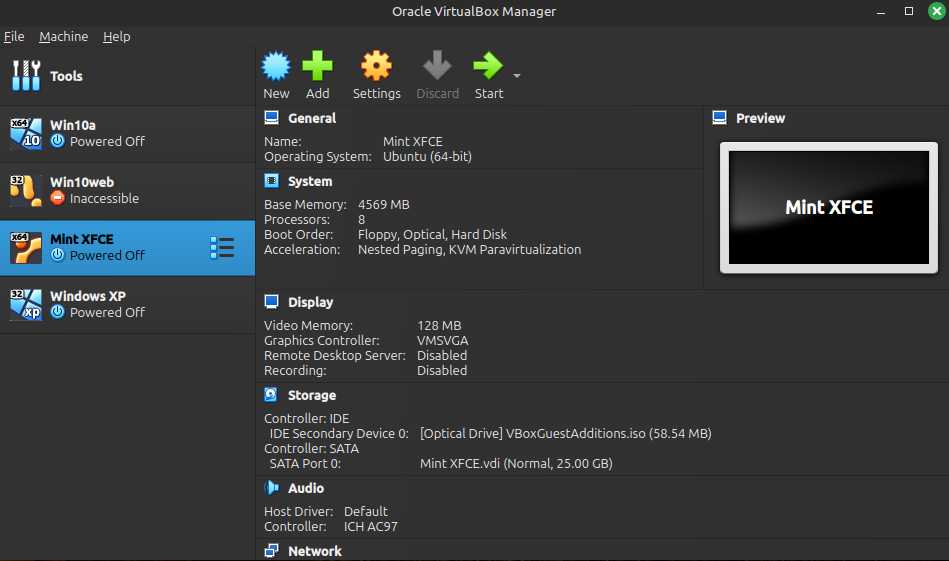The image size is (949, 561).
Task: Click the Mint XFCE preview thumbnail
Action: tap(828, 208)
